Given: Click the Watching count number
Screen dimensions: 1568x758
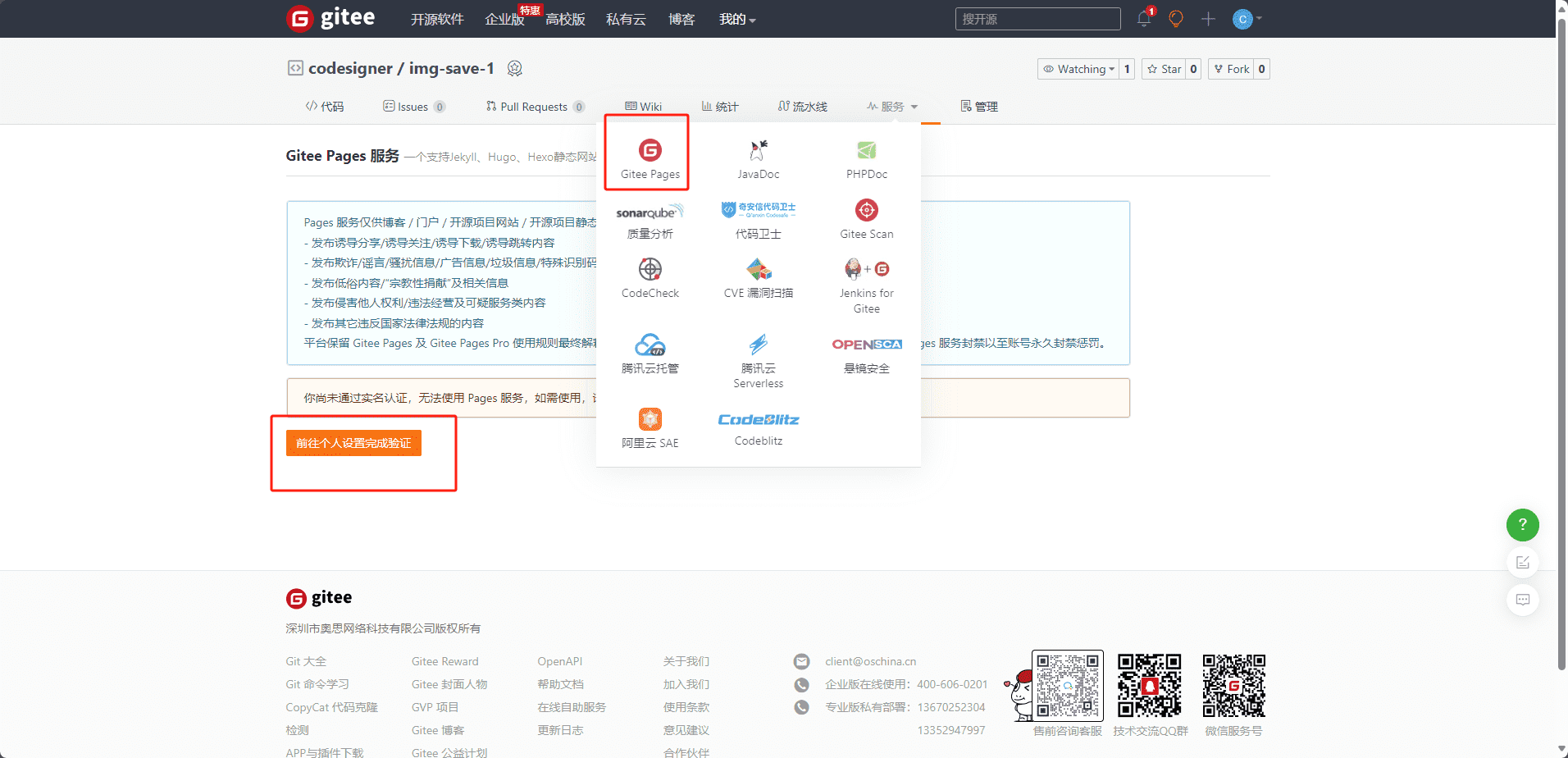Looking at the screenshot, I should tap(1127, 69).
